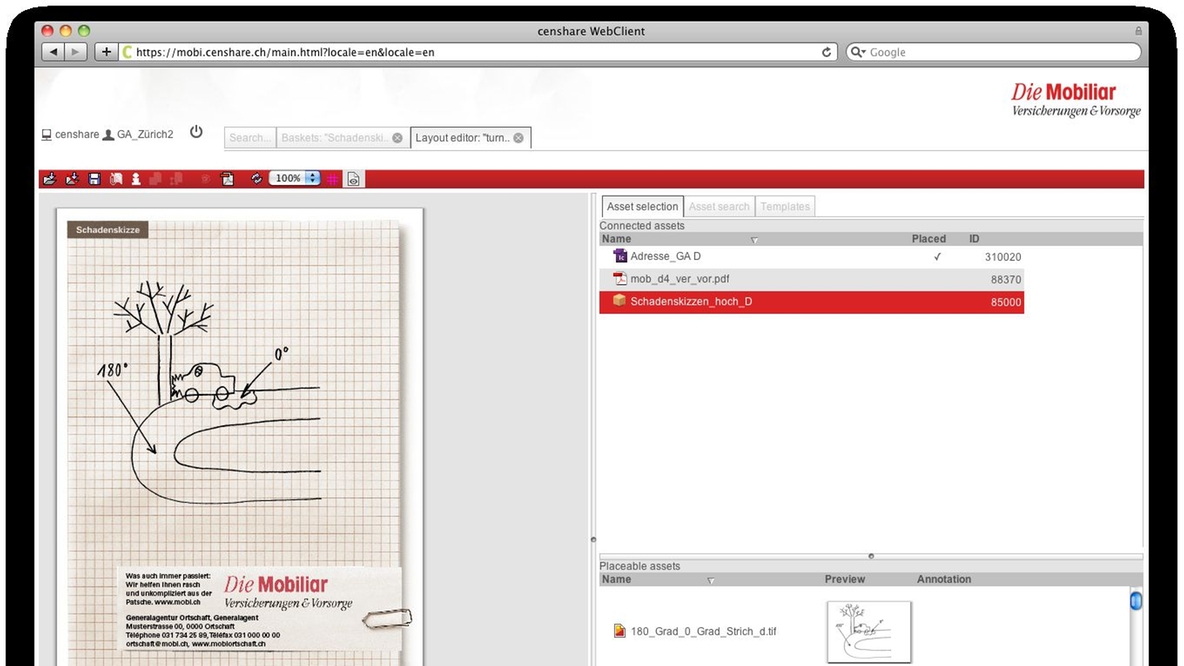Click the placeable assets vertical scrollbar
This screenshot has height=666, width=1184.
1135,603
